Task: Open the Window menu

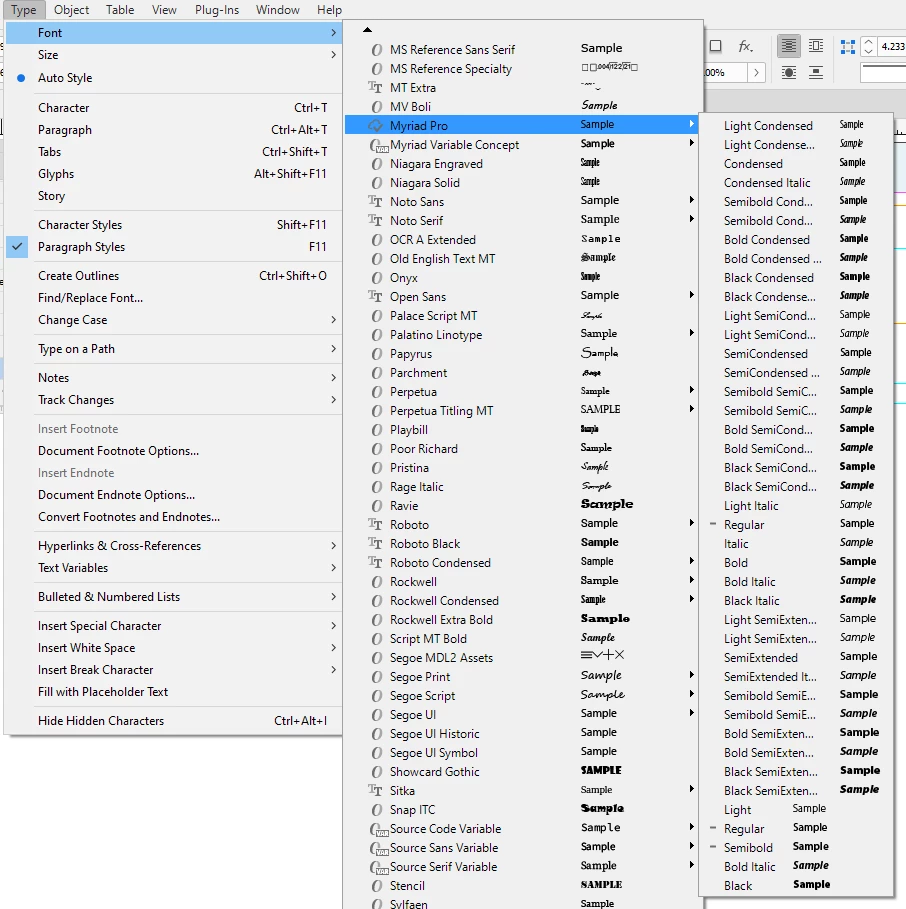Action: (x=278, y=10)
